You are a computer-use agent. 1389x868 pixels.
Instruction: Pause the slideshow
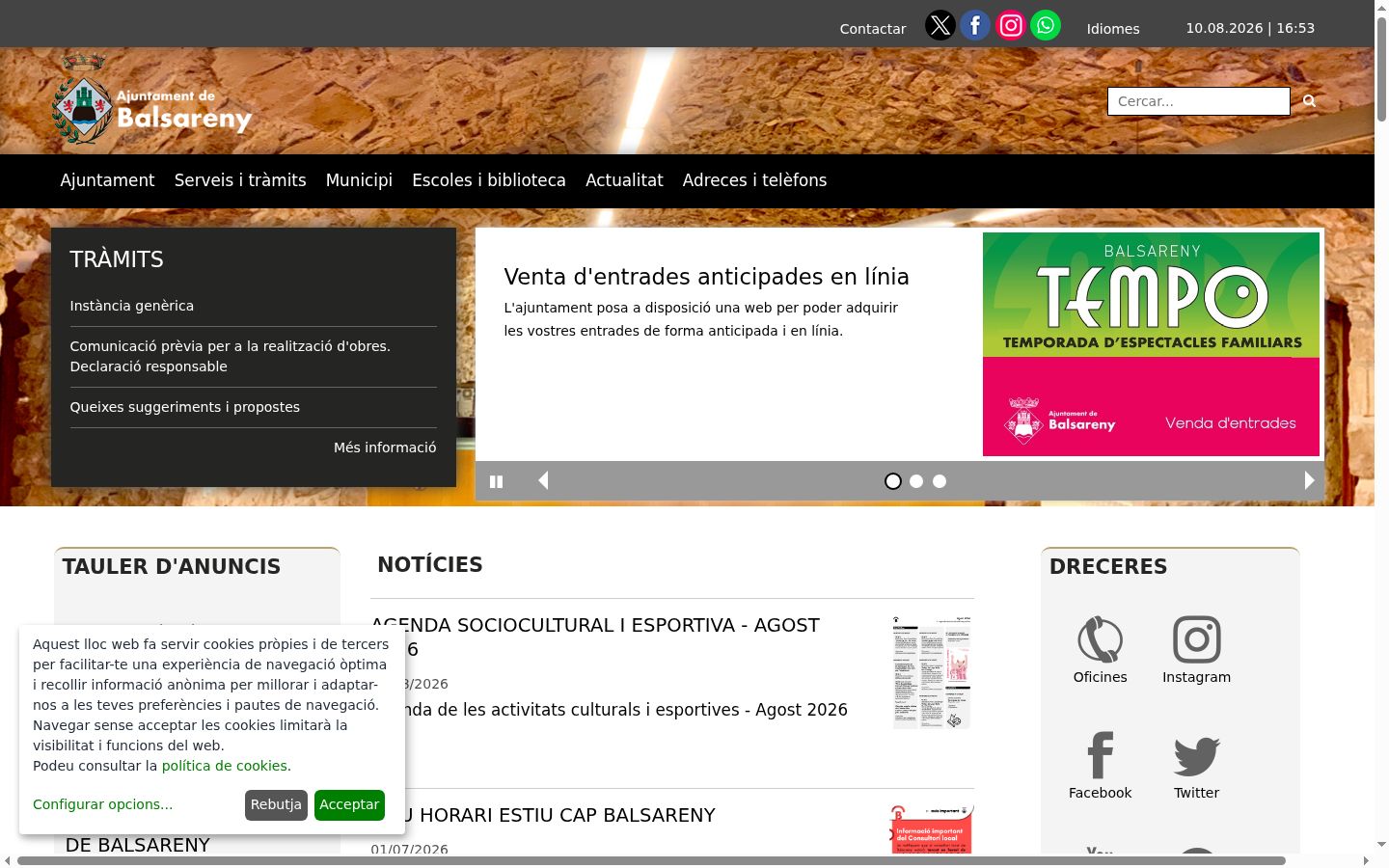496,481
